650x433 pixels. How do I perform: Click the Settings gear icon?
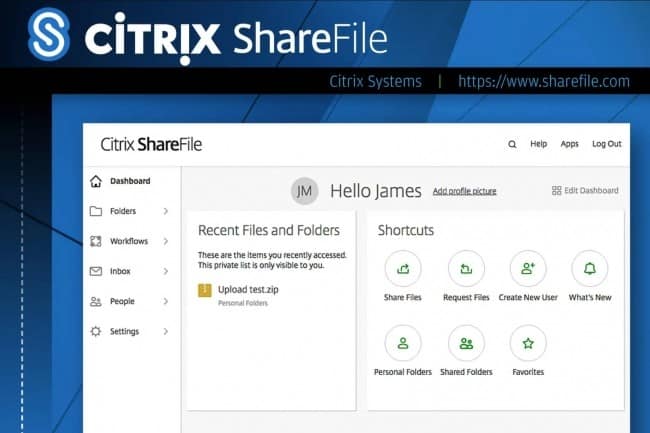96,331
